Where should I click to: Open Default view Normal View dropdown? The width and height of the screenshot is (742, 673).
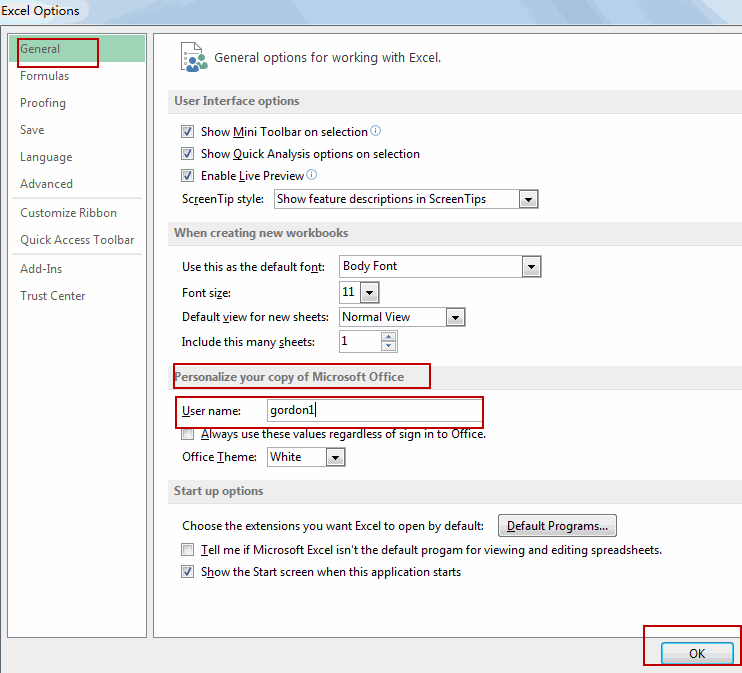pos(455,317)
